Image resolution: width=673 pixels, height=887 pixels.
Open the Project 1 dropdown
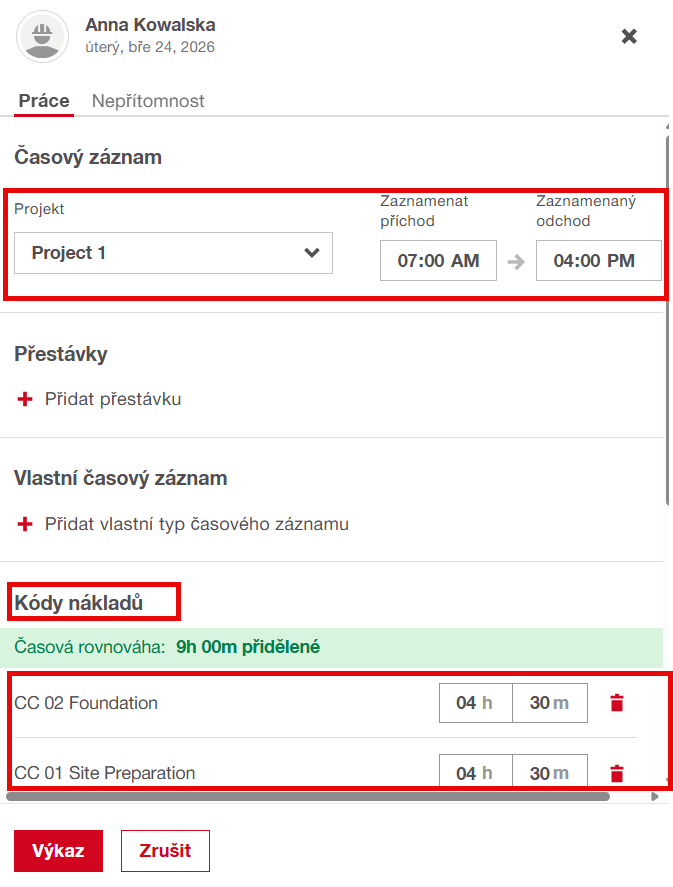(173, 253)
